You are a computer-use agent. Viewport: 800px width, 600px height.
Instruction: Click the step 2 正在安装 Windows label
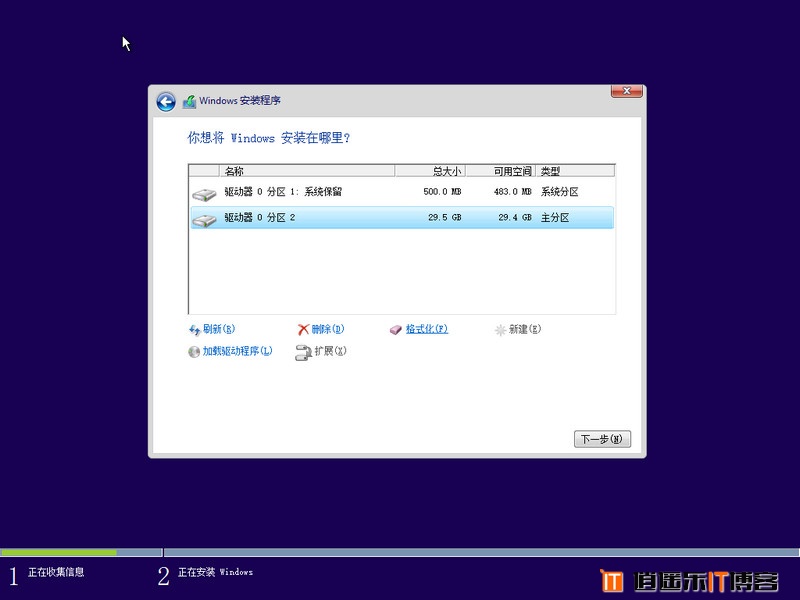point(215,572)
